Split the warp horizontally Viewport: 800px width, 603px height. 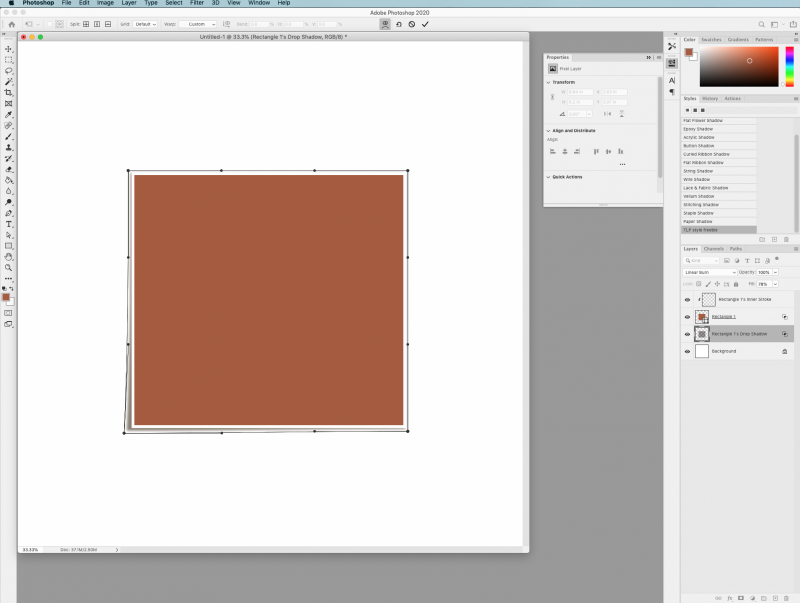pyautogui.click(x=108, y=24)
